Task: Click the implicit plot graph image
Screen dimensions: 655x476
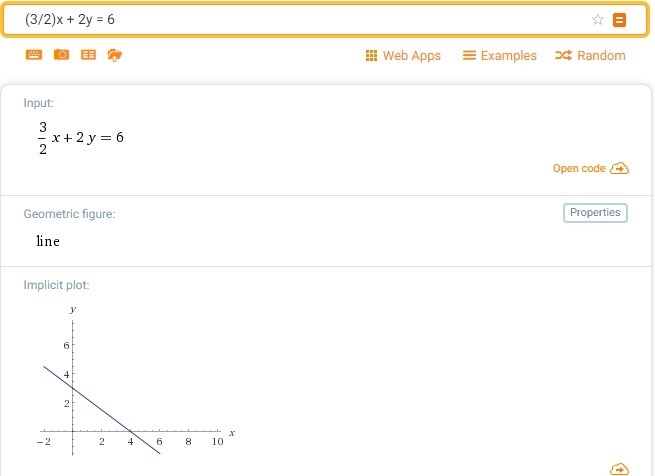Action: pos(136,380)
